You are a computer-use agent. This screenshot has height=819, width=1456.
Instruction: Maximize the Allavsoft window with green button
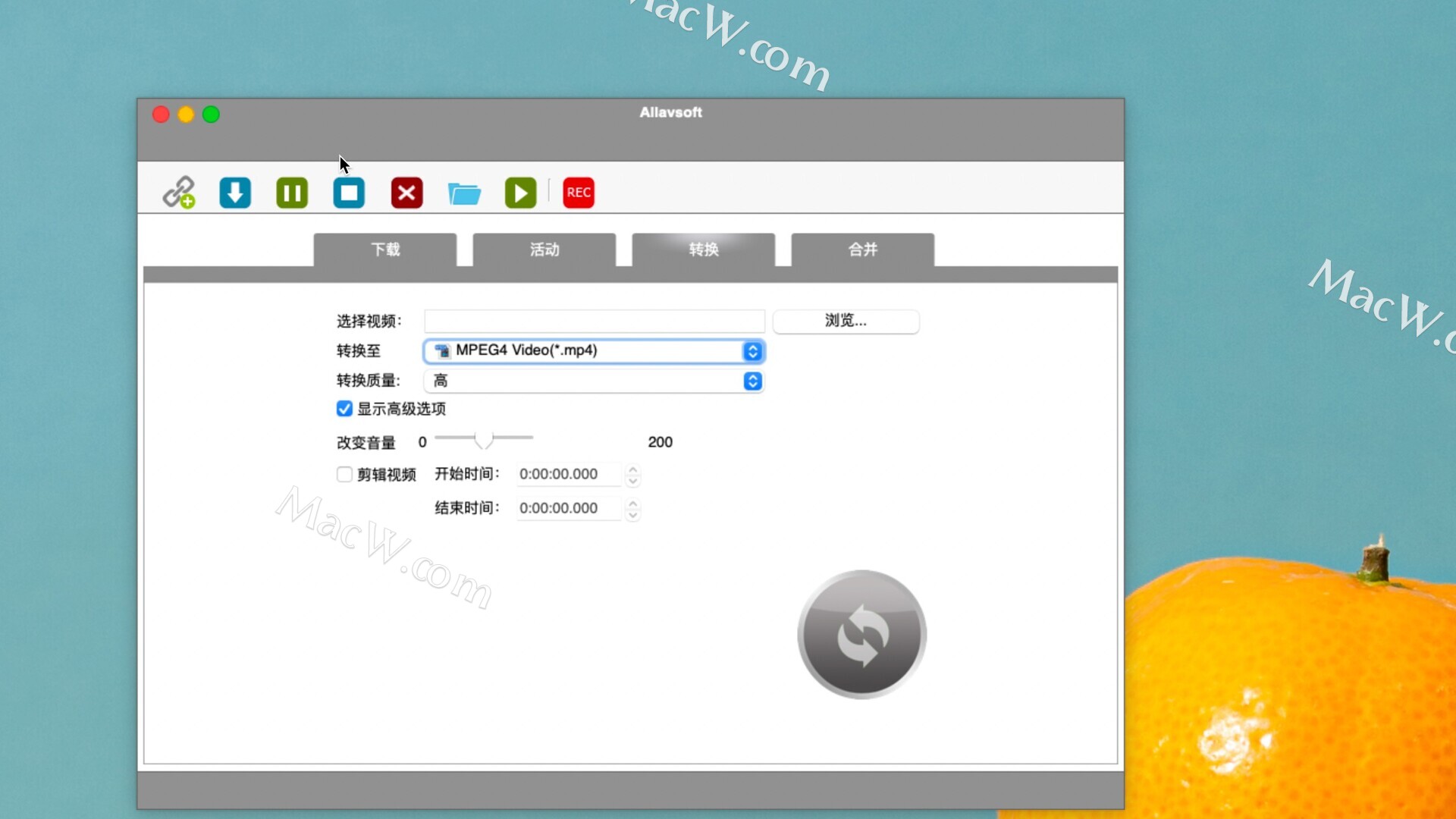click(x=212, y=115)
